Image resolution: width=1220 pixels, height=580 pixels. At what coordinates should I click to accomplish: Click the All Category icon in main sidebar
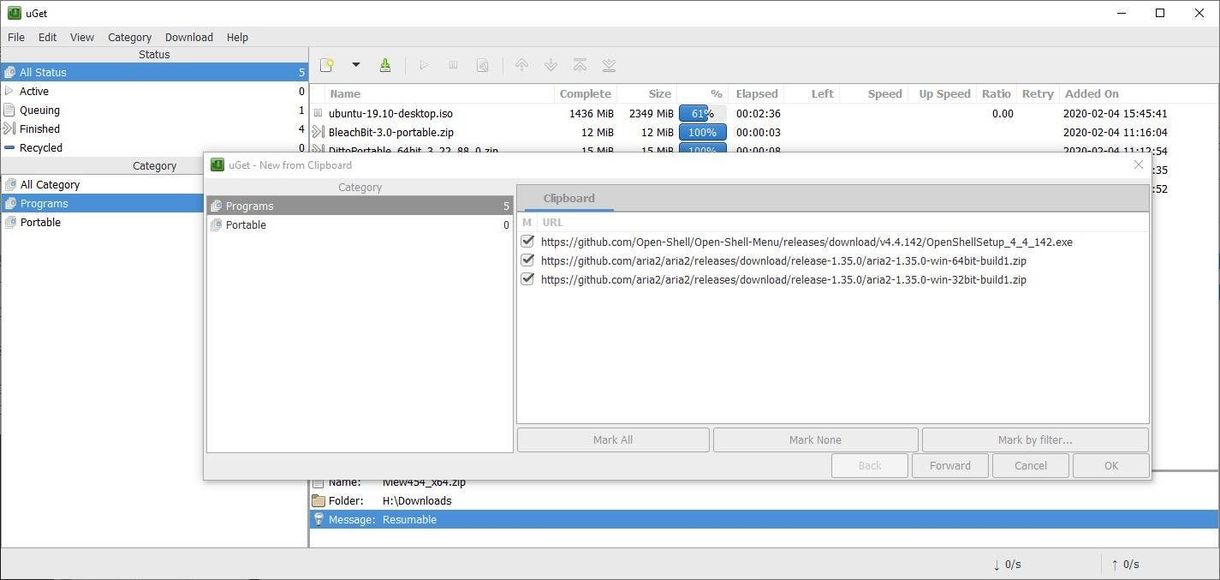coord(10,185)
